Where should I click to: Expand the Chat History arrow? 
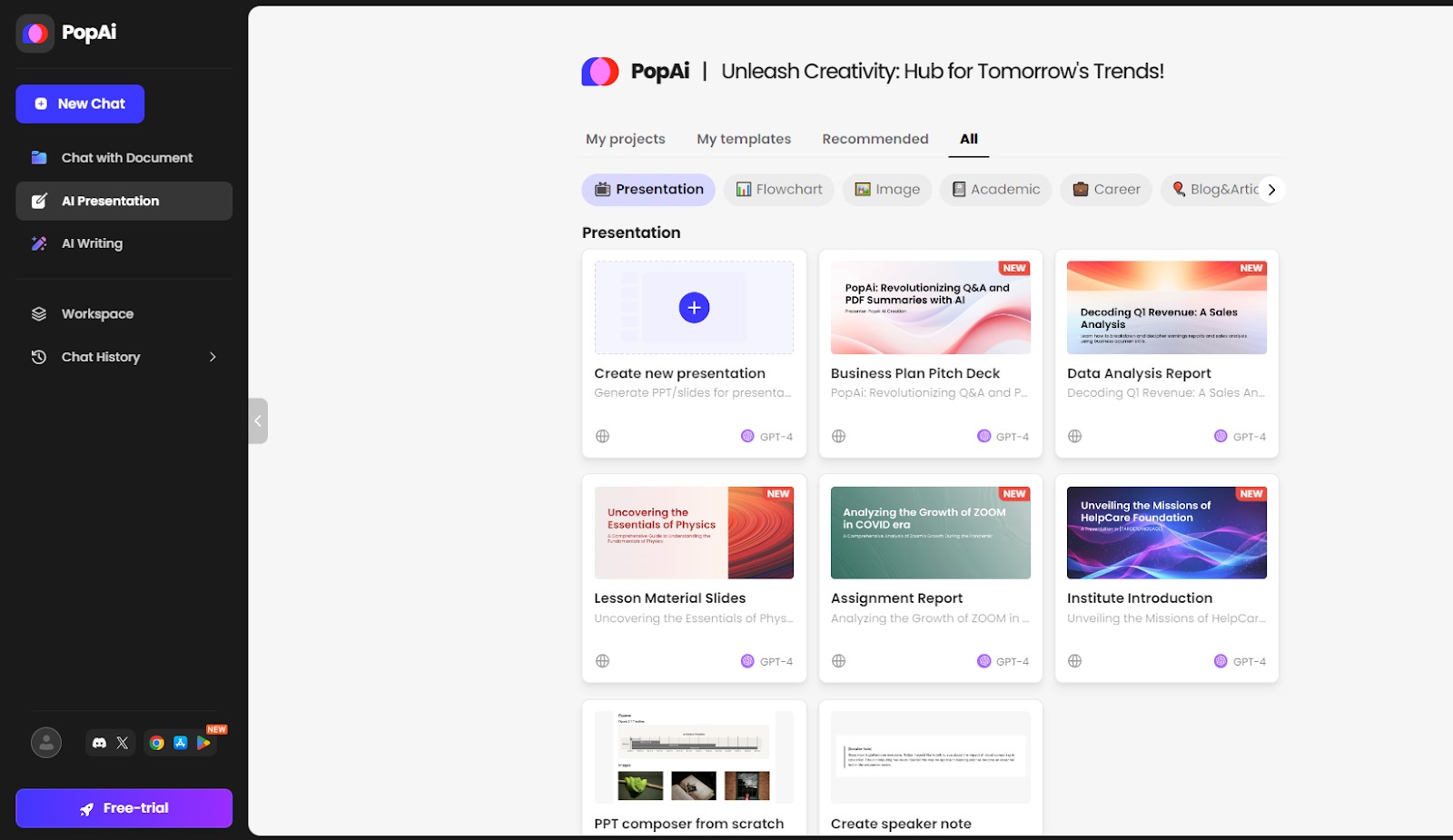tap(213, 357)
